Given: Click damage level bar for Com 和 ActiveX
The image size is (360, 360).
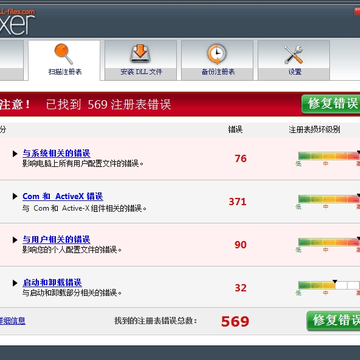Looking at the screenshot, I should (329, 199).
